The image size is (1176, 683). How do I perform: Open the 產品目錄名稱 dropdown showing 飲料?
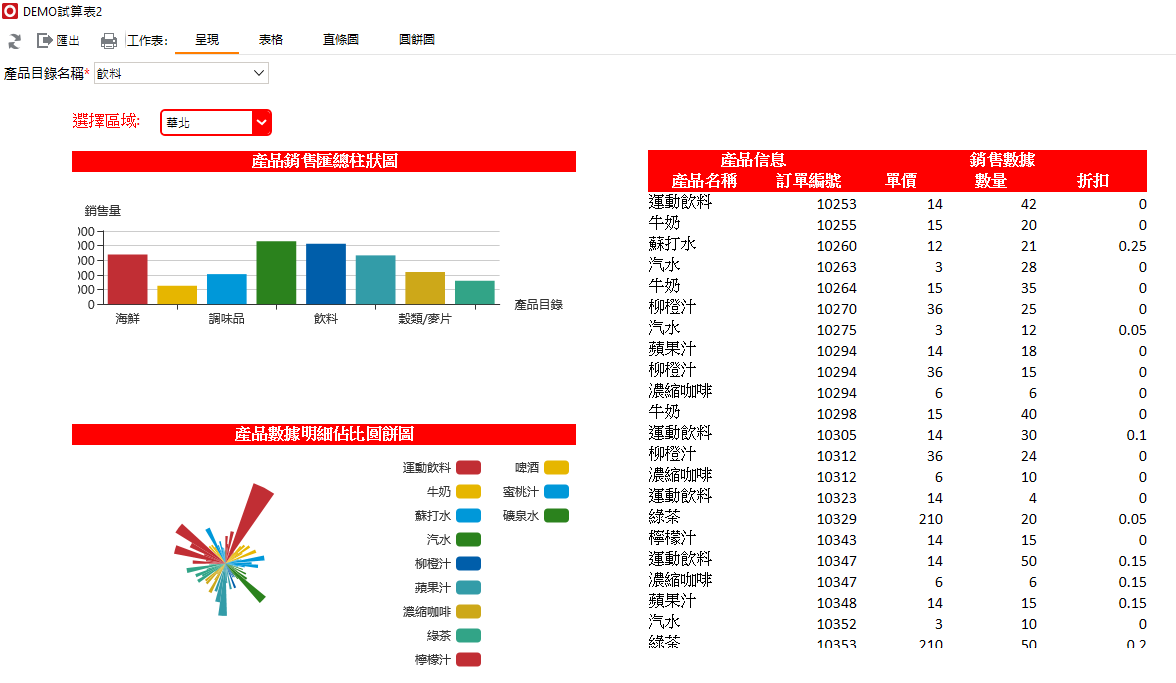181,73
